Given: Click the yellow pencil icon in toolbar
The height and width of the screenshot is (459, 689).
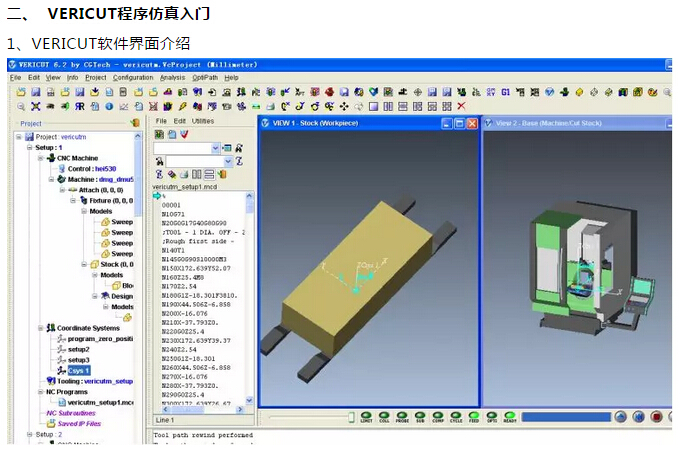Looking at the screenshot, I should 182,106.
